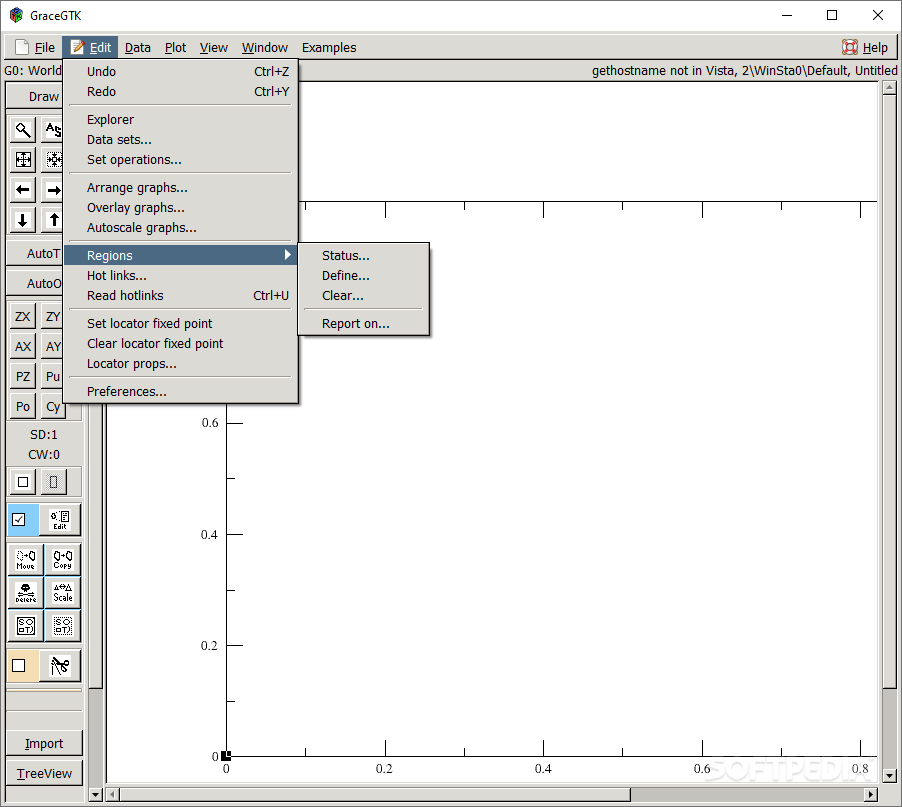
Task: Open Explorer from Edit menu
Action: tap(181, 120)
